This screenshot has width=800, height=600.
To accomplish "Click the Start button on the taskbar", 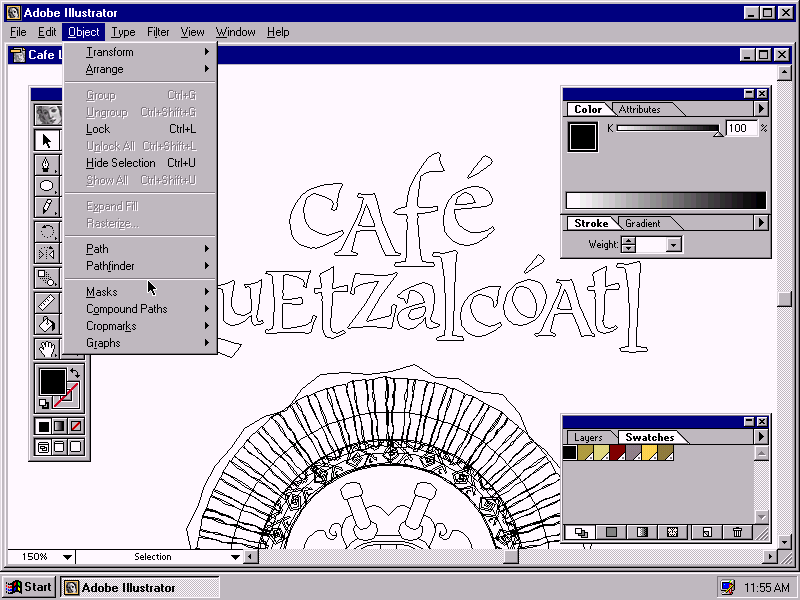I will pos(29,587).
